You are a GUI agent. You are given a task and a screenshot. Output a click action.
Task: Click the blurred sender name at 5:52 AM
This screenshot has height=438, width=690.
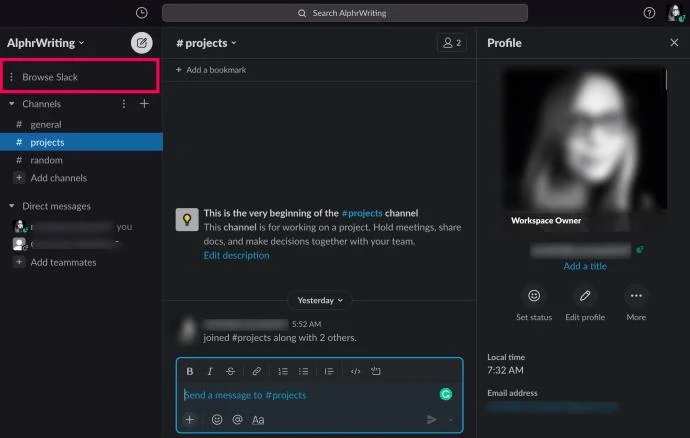point(246,324)
